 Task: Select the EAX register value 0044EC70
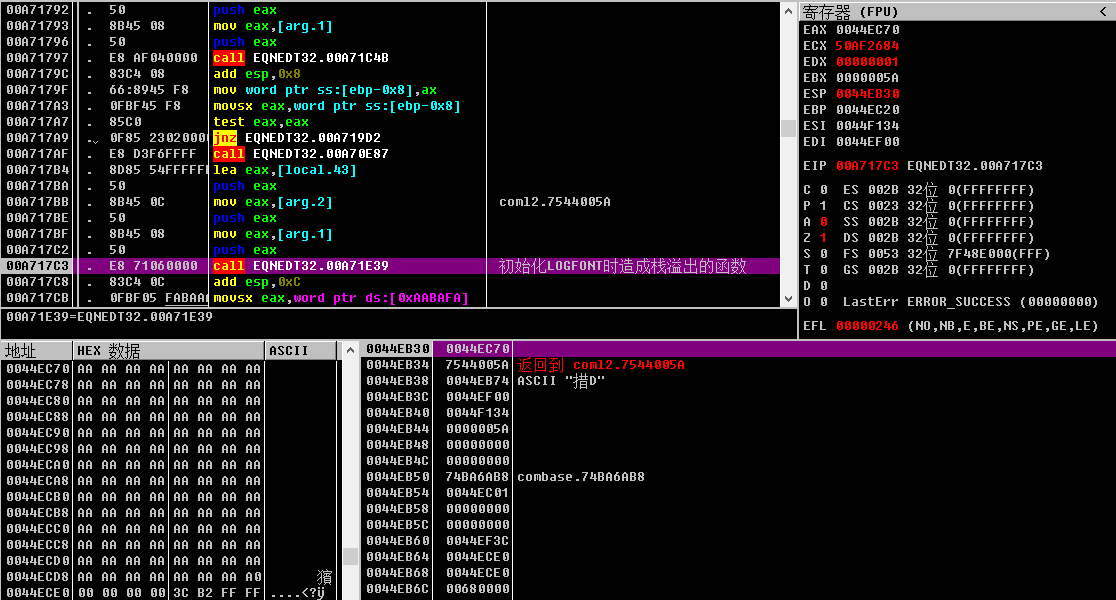tap(868, 30)
